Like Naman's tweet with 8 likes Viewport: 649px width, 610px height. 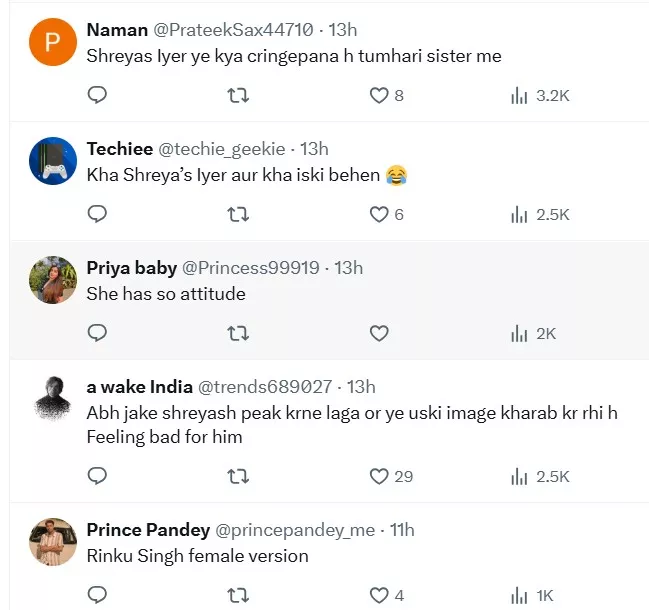coord(379,96)
